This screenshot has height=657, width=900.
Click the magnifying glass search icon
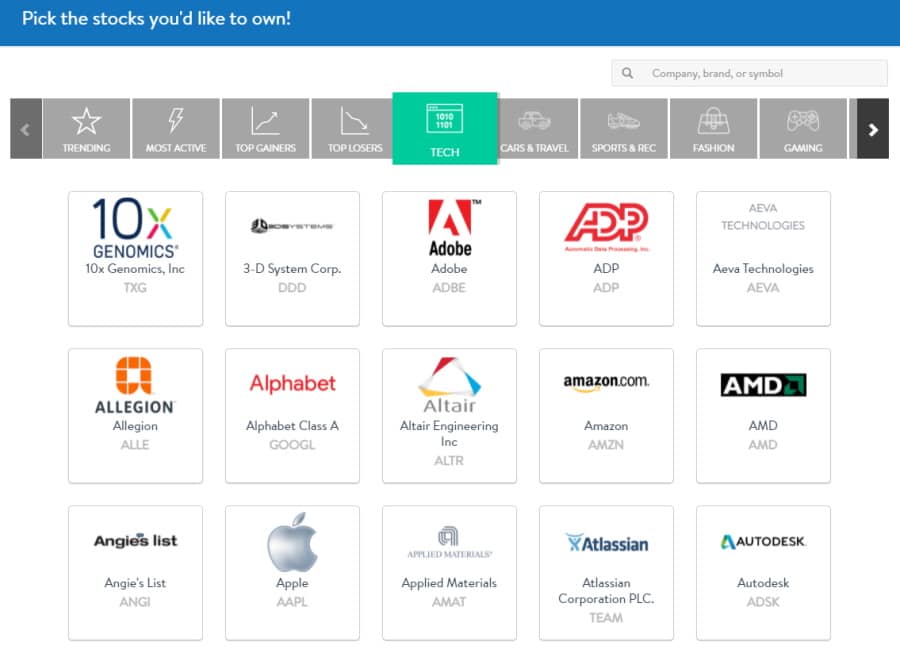[627, 73]
